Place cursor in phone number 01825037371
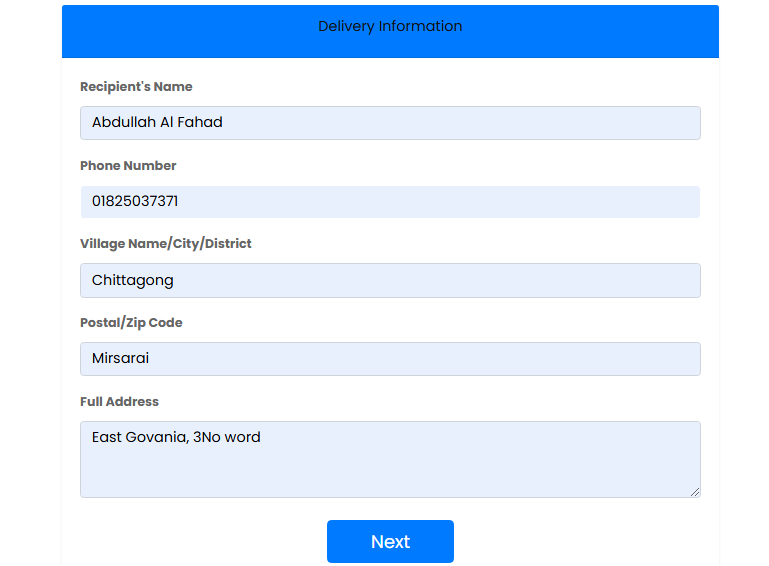The width and height of the screenshot is (769, 566). pyautogui.click(x=135, y=201)
